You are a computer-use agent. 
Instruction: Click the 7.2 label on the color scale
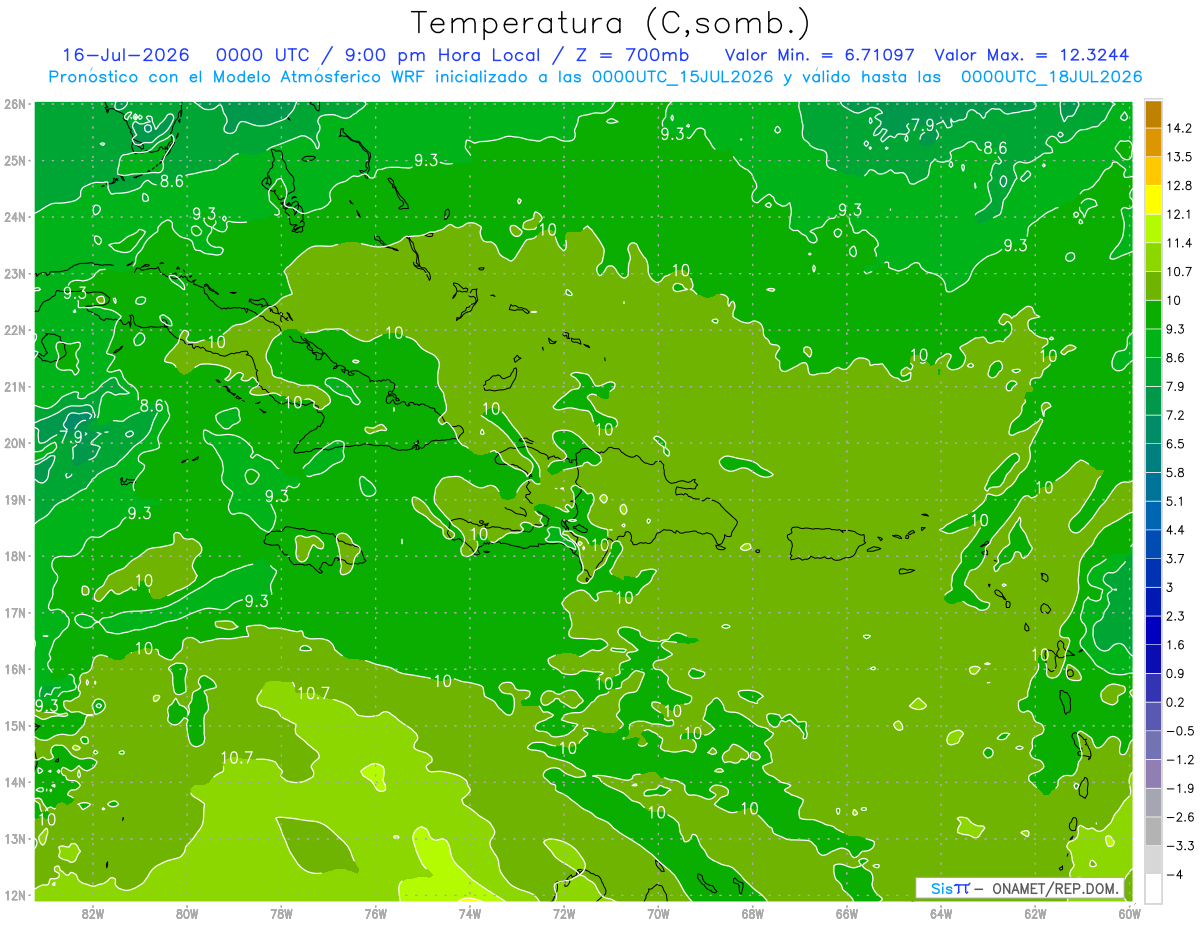pos(1176,415)
